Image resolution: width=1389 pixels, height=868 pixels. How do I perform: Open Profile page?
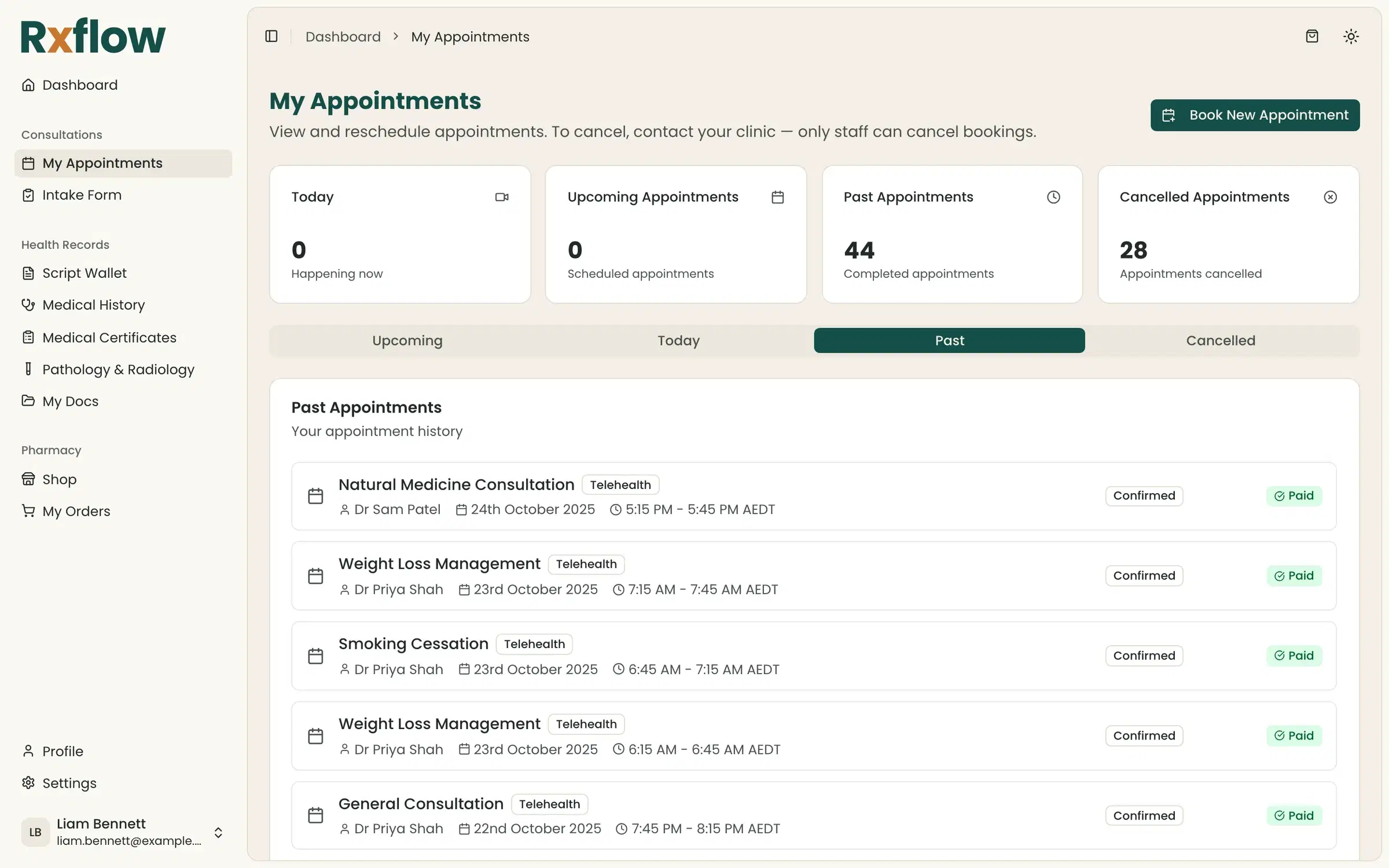(123, 751)
